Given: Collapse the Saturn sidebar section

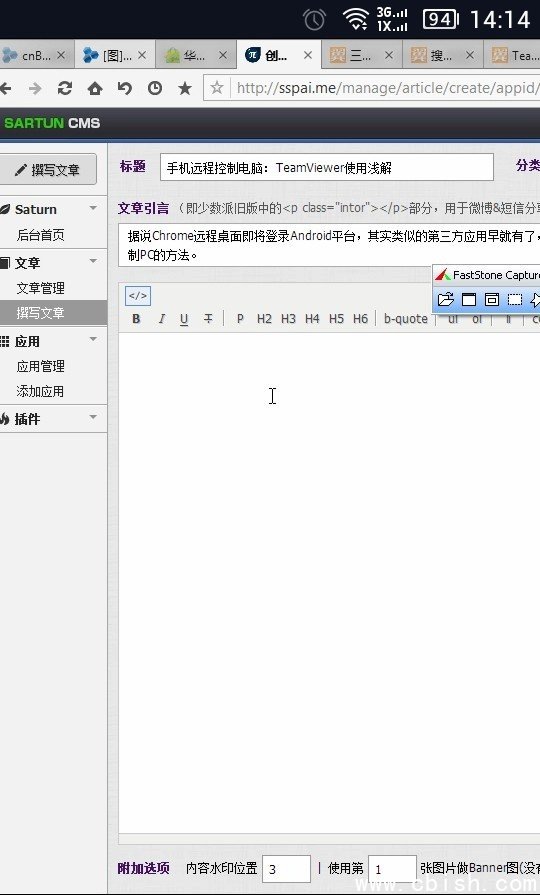Looking at the screenshot, I should click(x=93, y=208).
